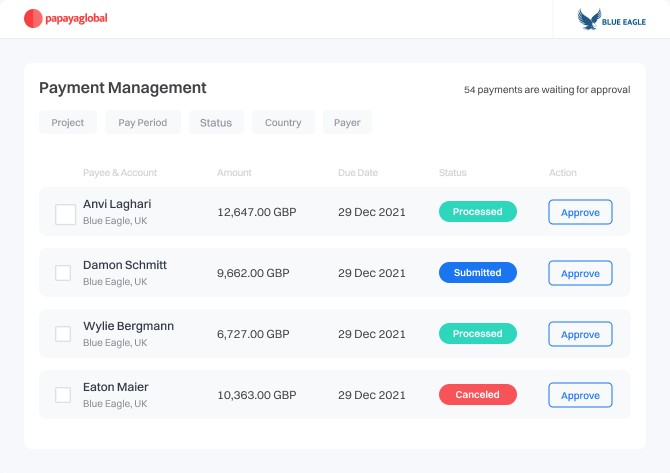
Task: Click the amount 10,363.00 GBP
Action: tap(257, 395)
